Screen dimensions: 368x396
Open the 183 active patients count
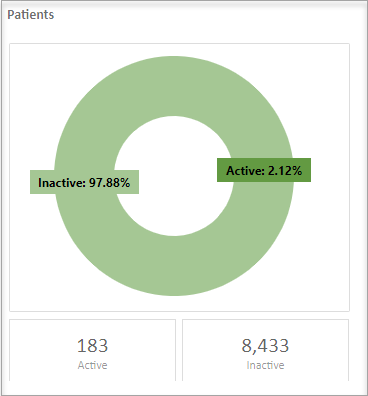click(x=92, y=346)
